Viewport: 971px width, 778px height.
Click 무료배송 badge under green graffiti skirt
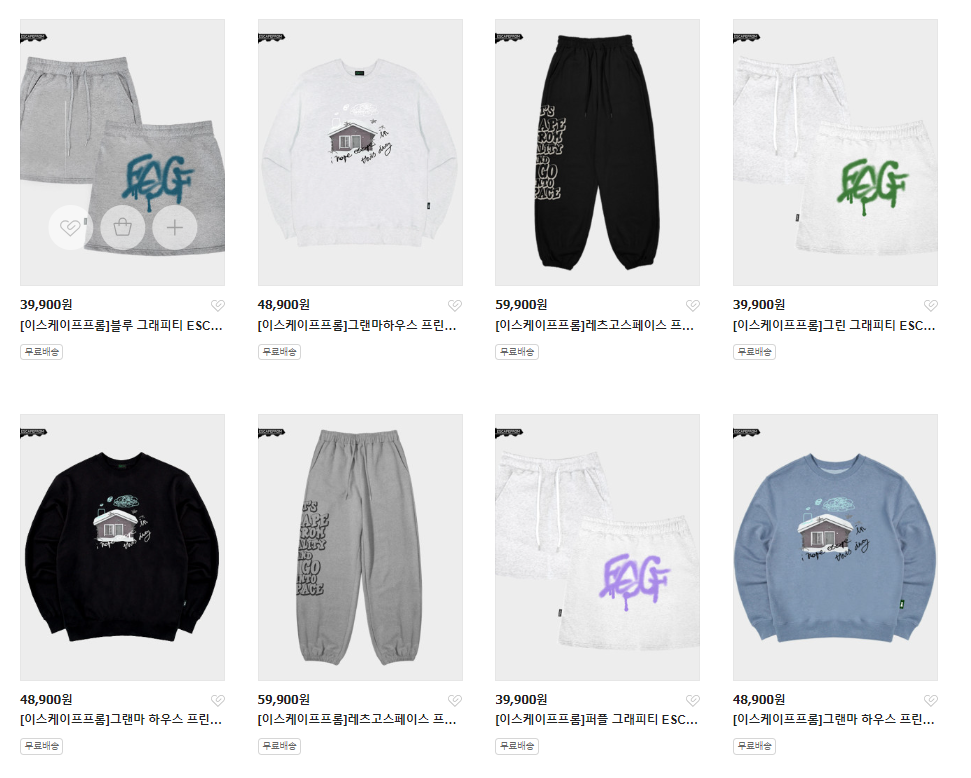point(754,352)
